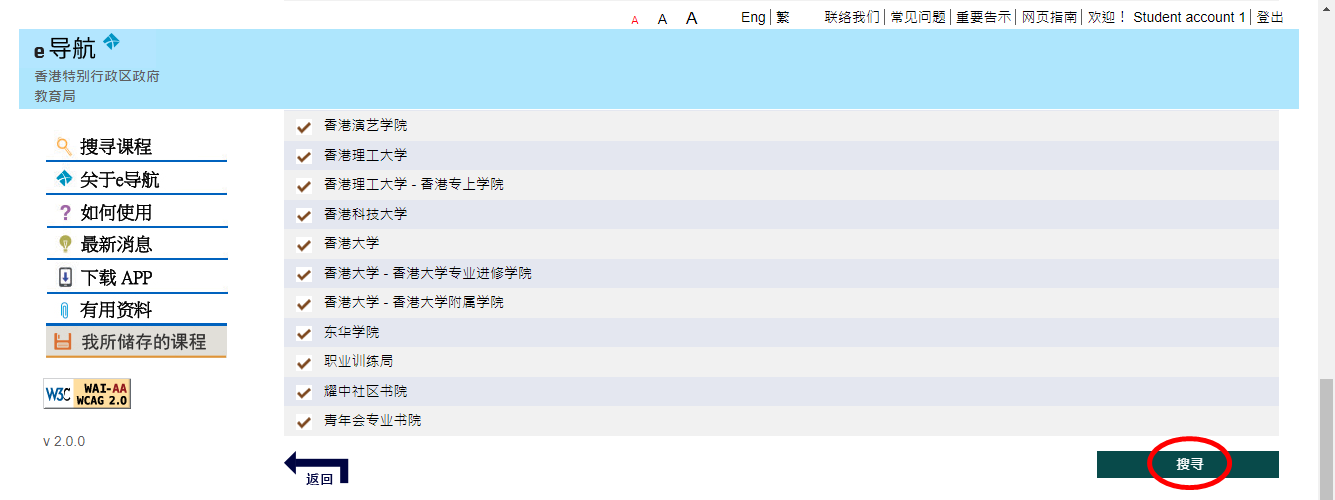Uncheck 香港大学专业进修学院 checkbox
This screenshot has height=500, width=1335.
pos(304,274)
